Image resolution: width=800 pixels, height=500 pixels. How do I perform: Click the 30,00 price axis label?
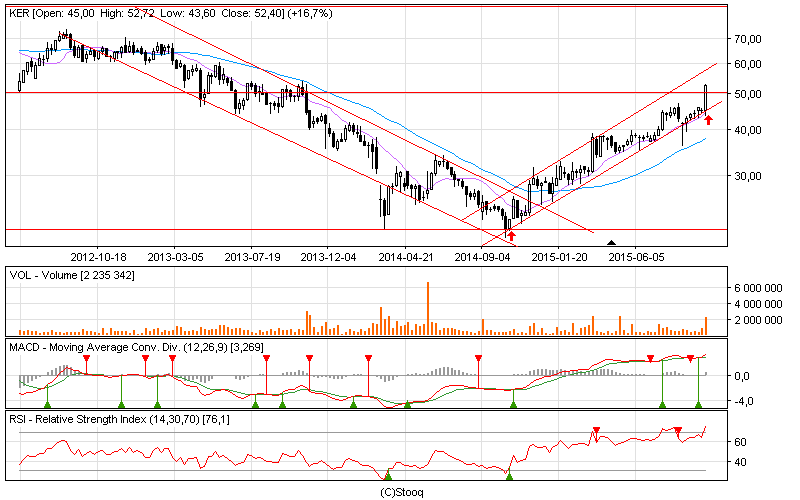(x=748, y=176)
